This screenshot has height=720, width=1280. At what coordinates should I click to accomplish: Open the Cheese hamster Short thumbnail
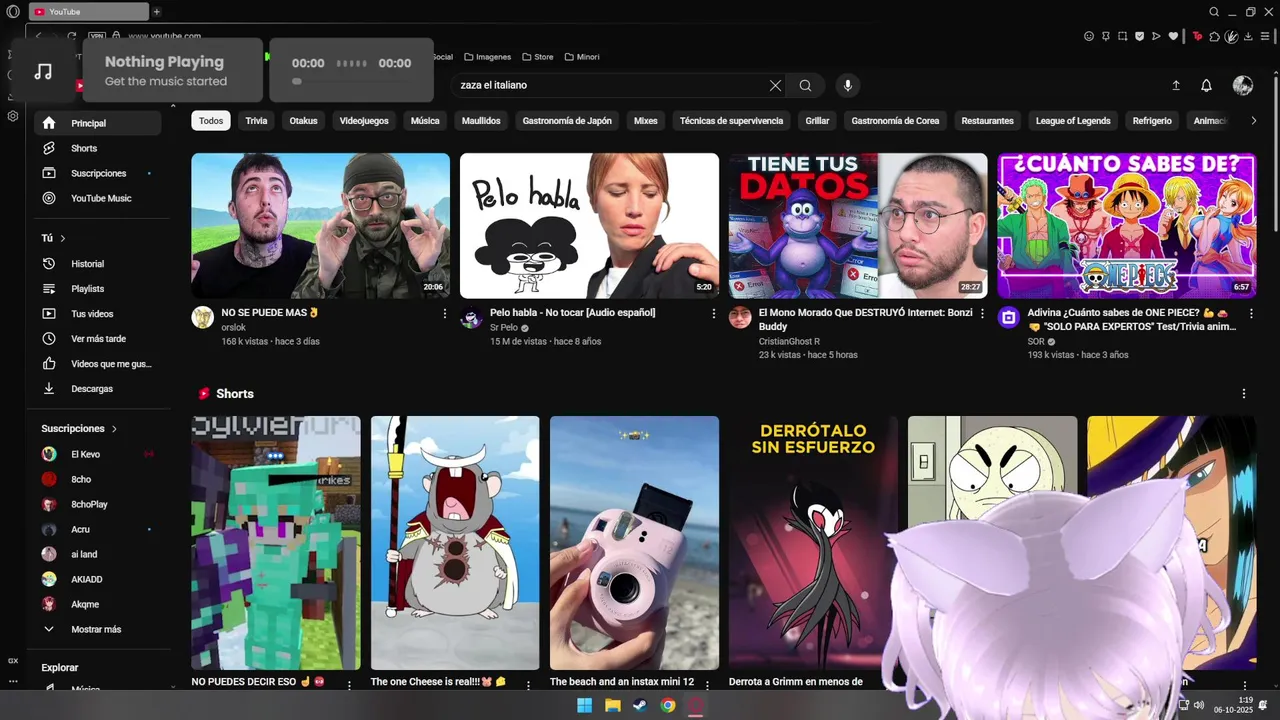[455, 543]
